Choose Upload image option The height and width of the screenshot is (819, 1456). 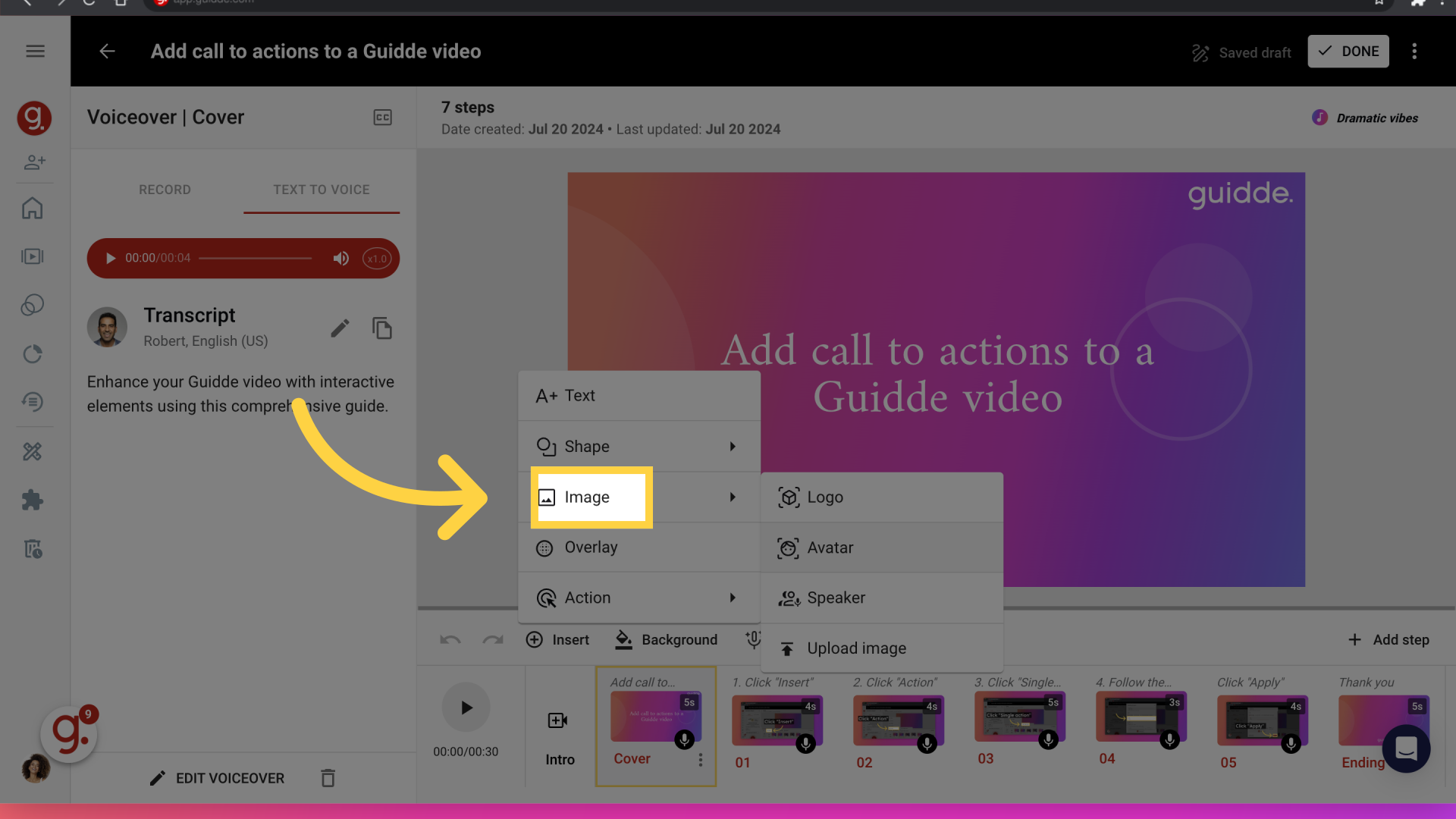point(882,648)
